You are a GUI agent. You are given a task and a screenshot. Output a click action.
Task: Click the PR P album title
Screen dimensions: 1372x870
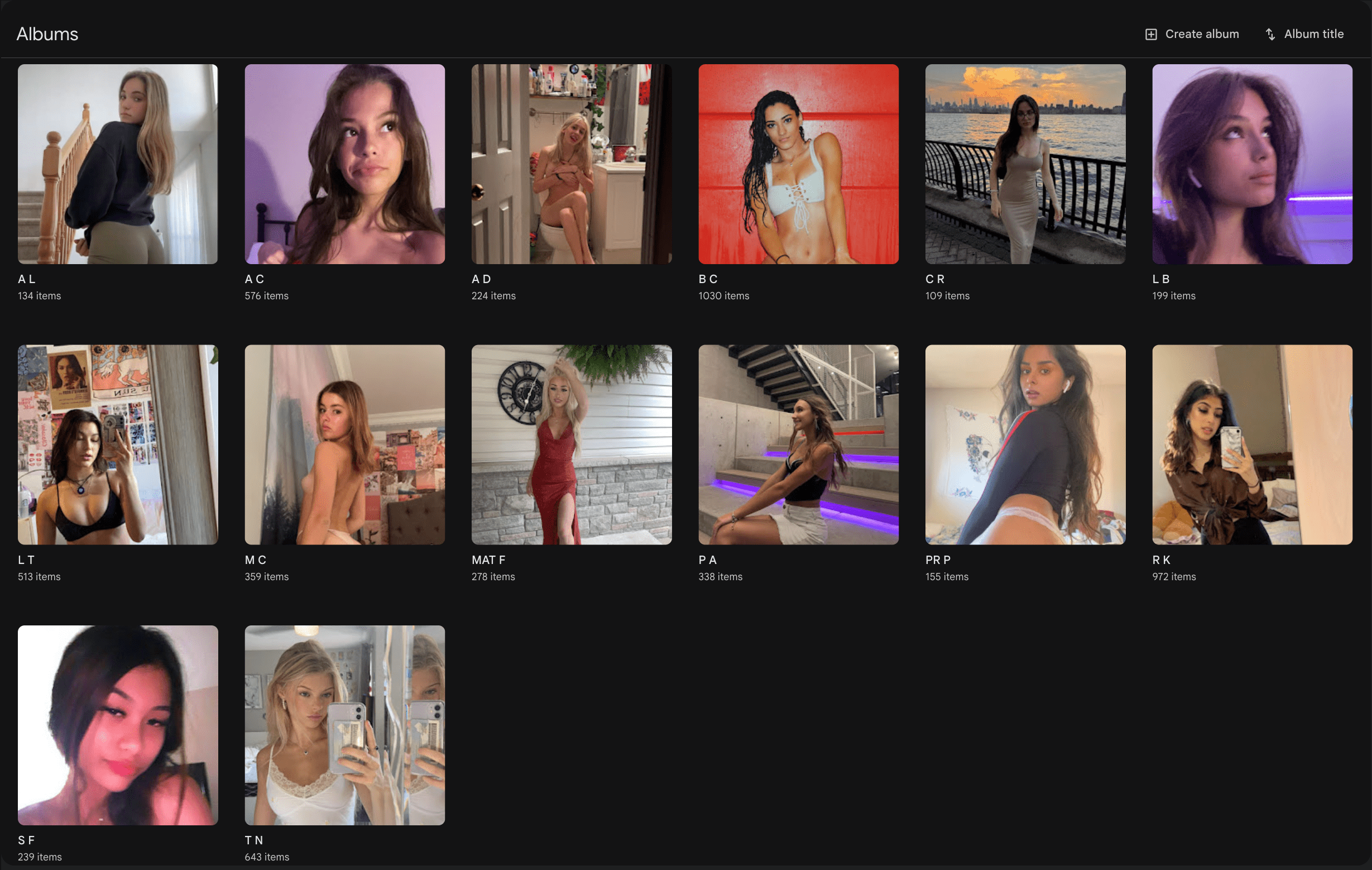click(938, 560)
